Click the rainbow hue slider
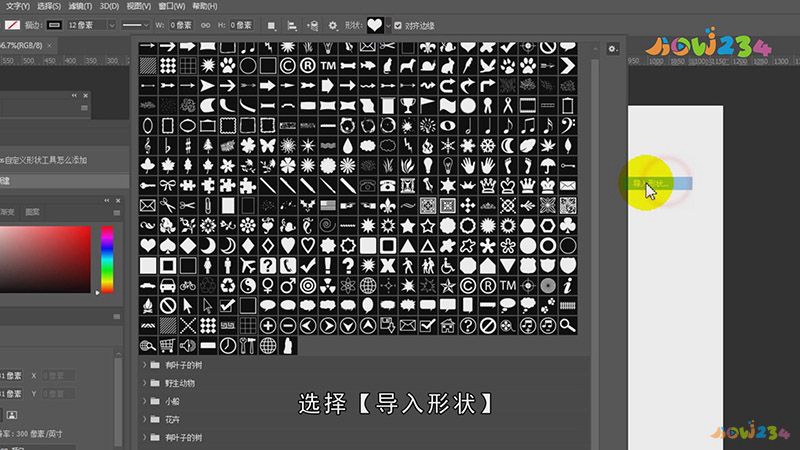 coord(107,260)
